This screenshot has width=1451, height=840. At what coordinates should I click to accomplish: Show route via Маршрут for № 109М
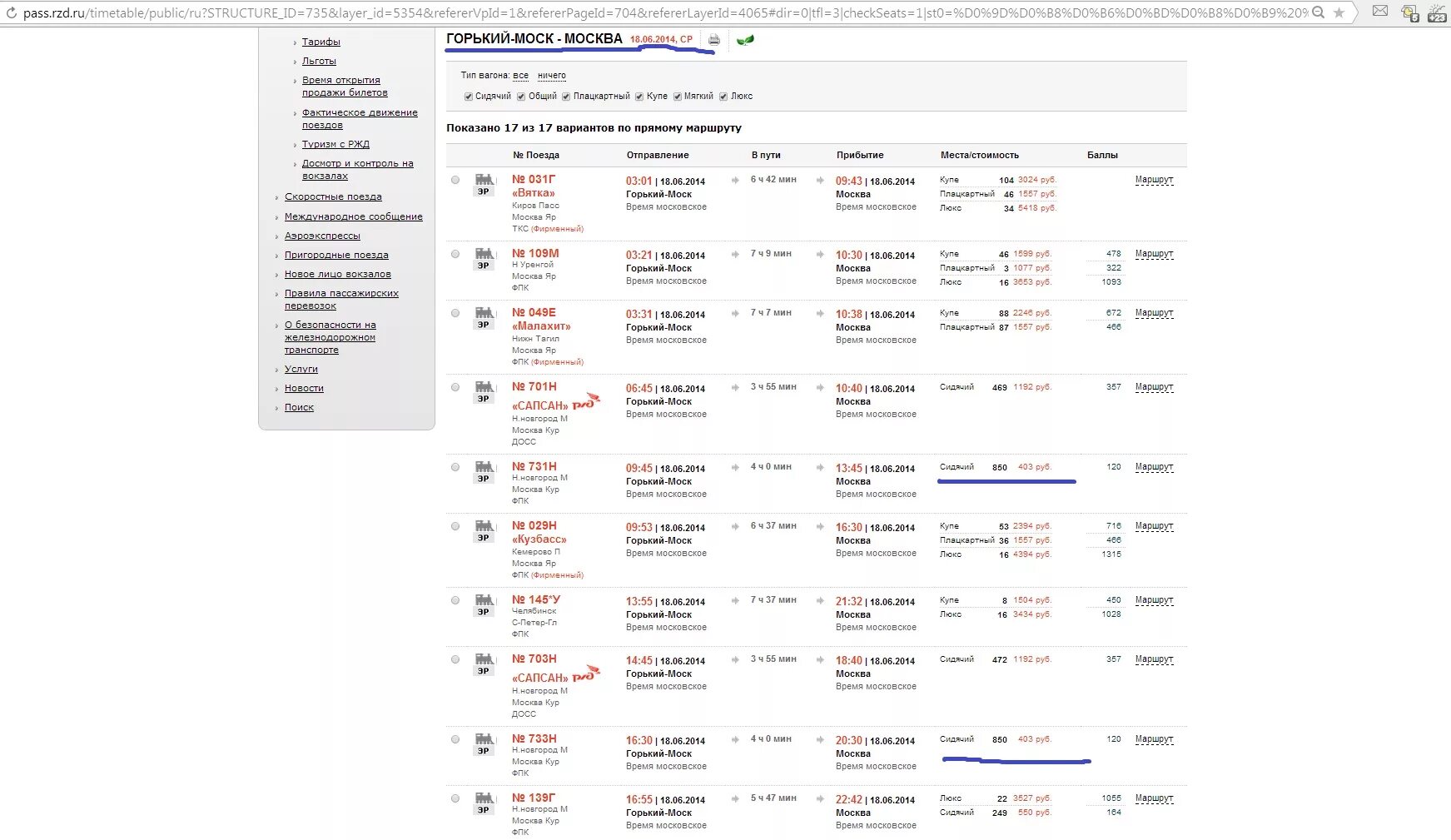[x=1154, y=254]
